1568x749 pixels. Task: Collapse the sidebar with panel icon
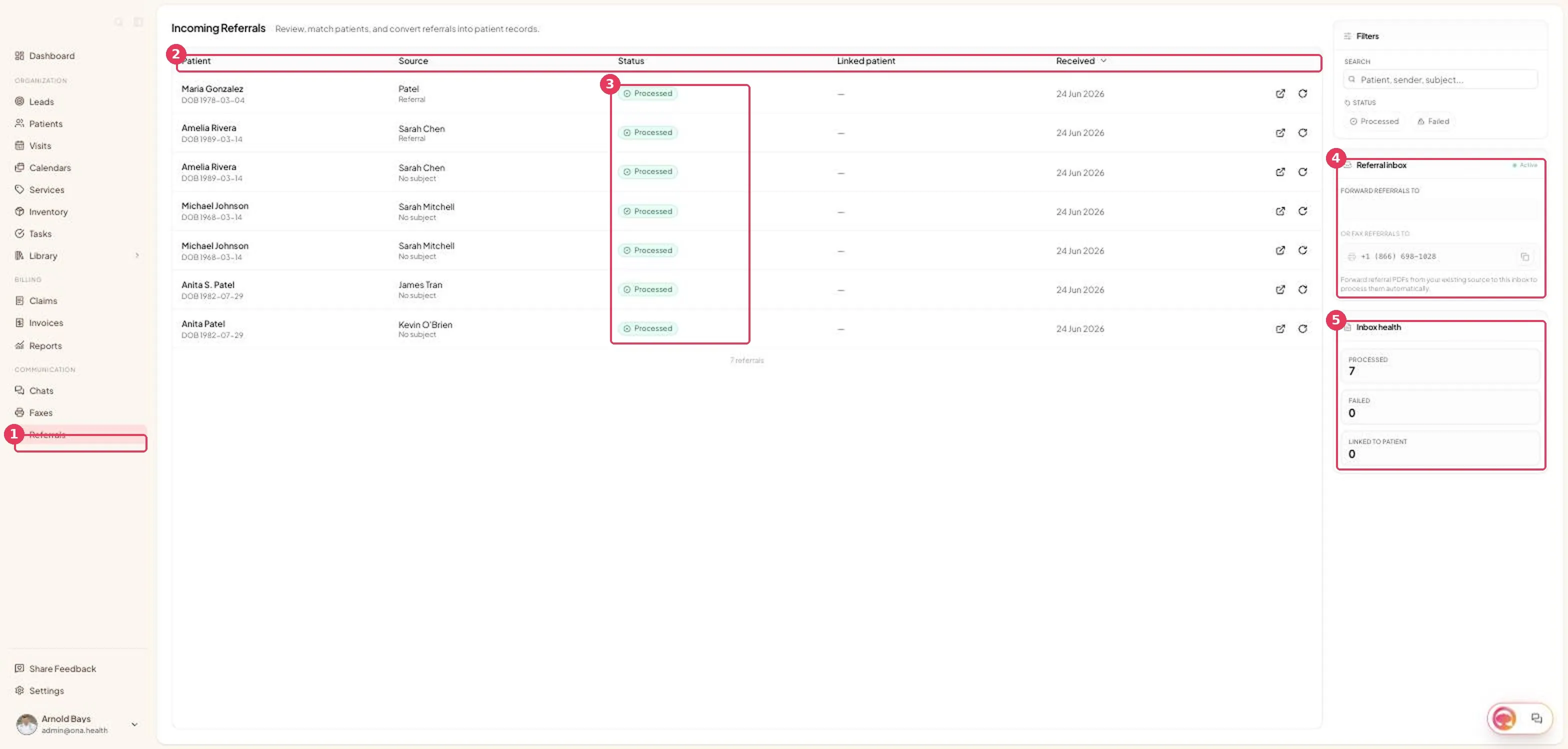tap(138, 22)
